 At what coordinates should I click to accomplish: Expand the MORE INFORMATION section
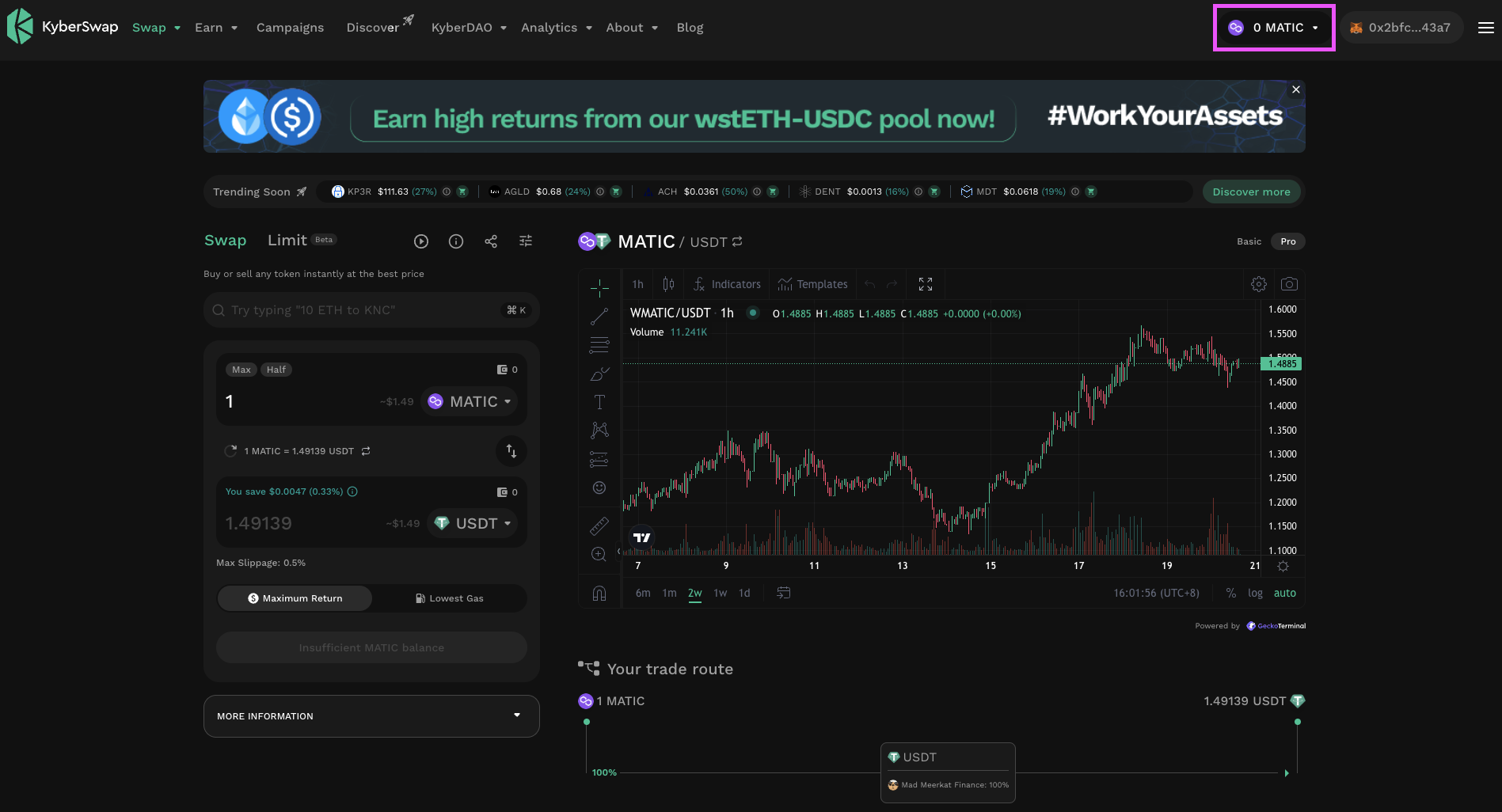point(371,716)
